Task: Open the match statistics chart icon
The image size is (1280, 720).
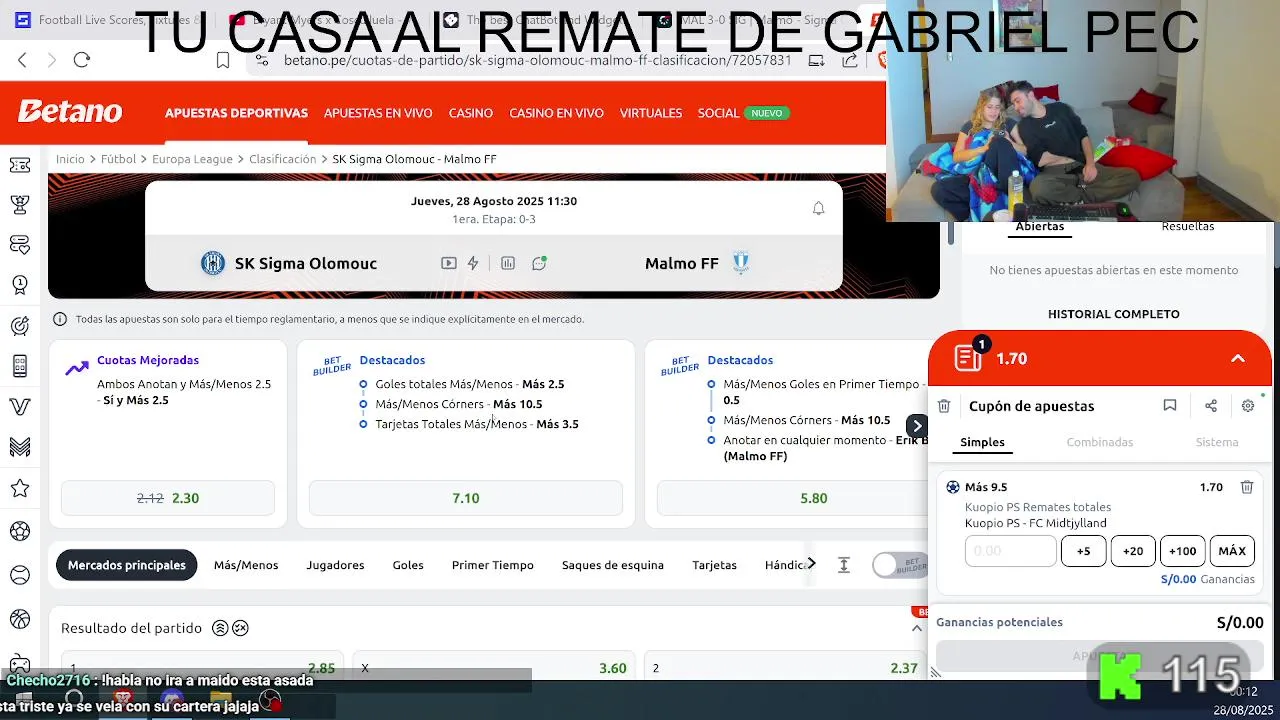Action: [508, 263]
